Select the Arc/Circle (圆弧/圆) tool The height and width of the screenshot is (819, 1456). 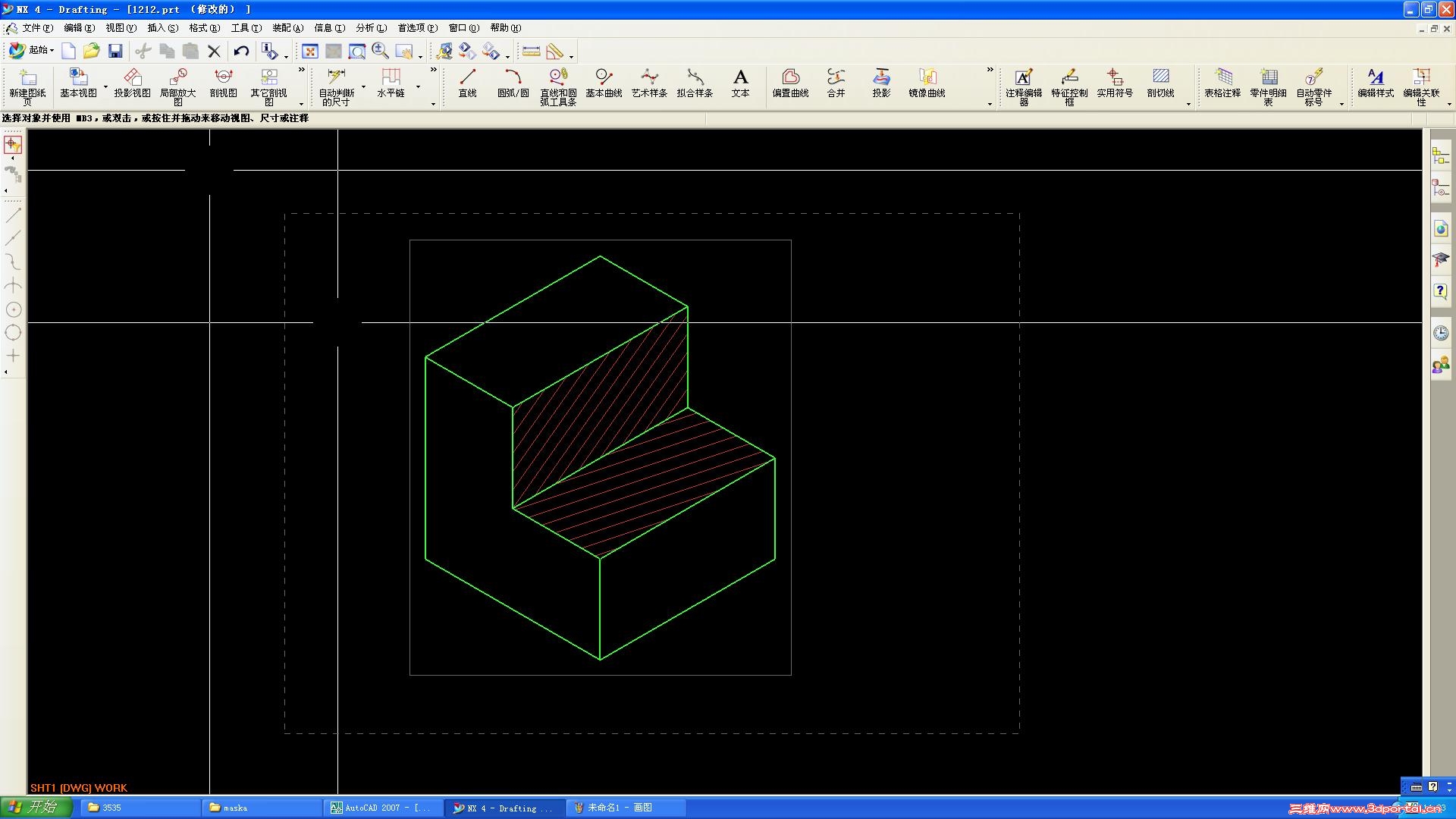(x=513, y=83)
